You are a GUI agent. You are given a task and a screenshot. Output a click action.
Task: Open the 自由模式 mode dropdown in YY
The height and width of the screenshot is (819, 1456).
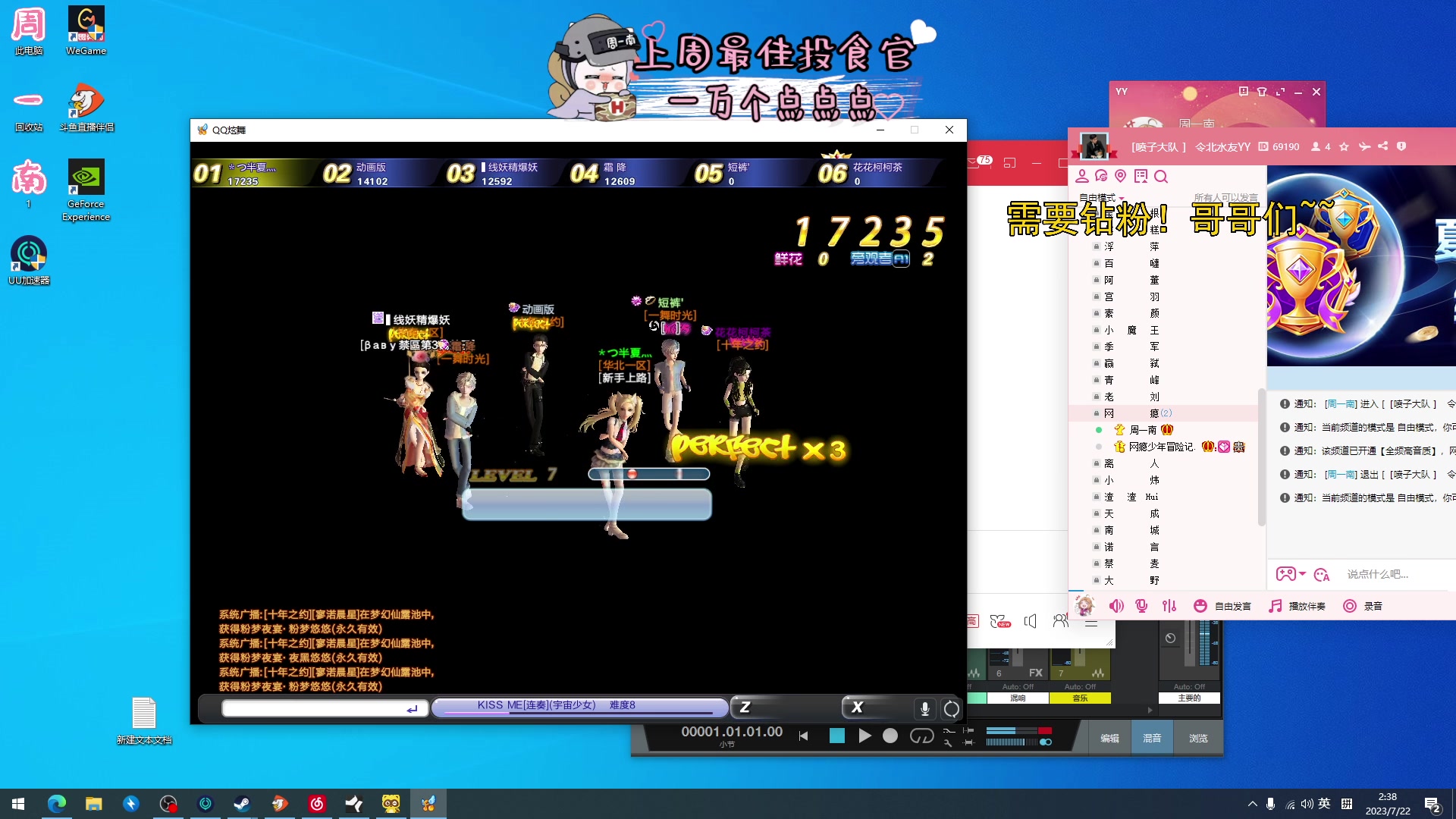click(1101, 198)
